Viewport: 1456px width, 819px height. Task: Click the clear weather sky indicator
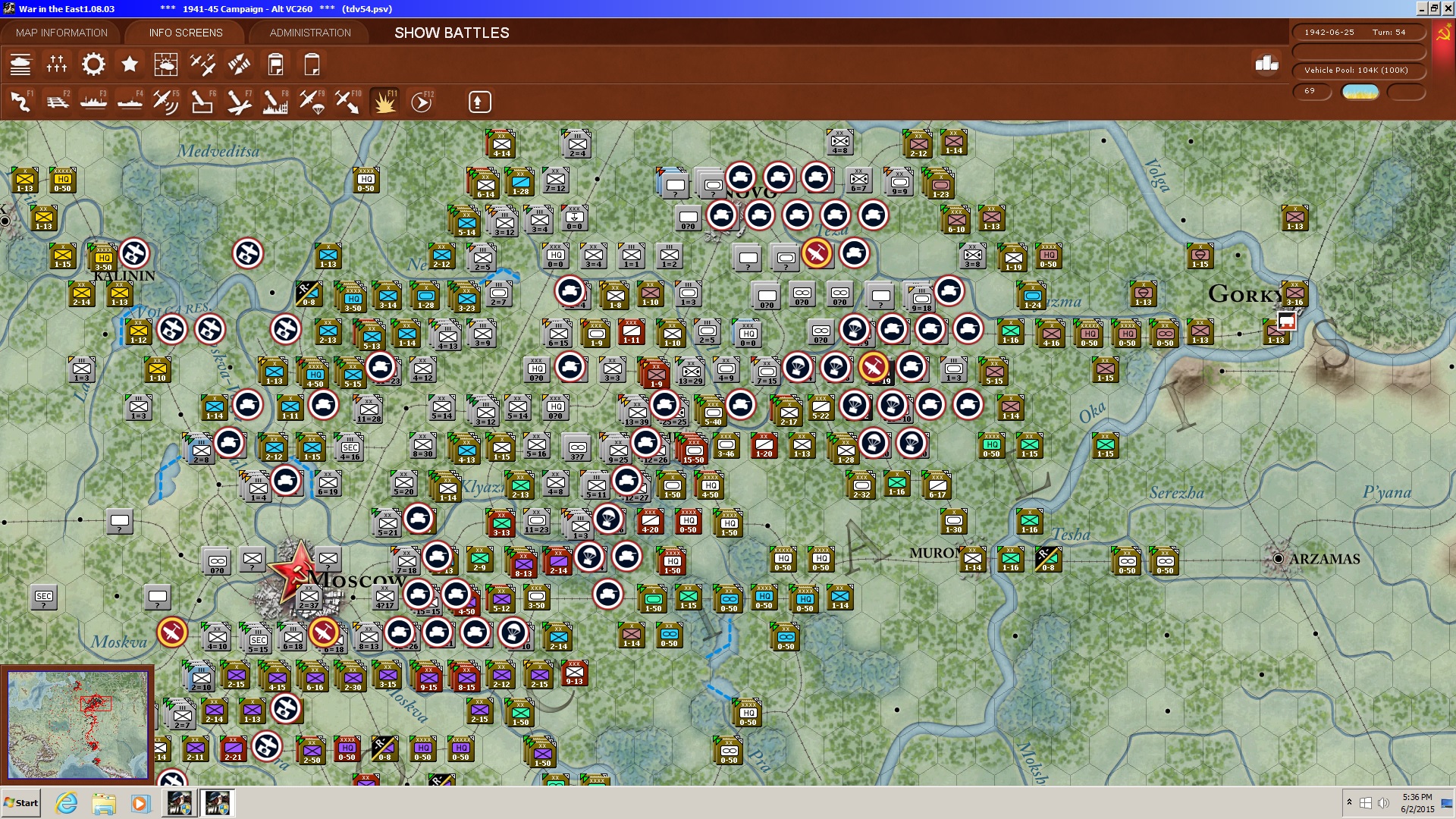[x=1360, y=92]
